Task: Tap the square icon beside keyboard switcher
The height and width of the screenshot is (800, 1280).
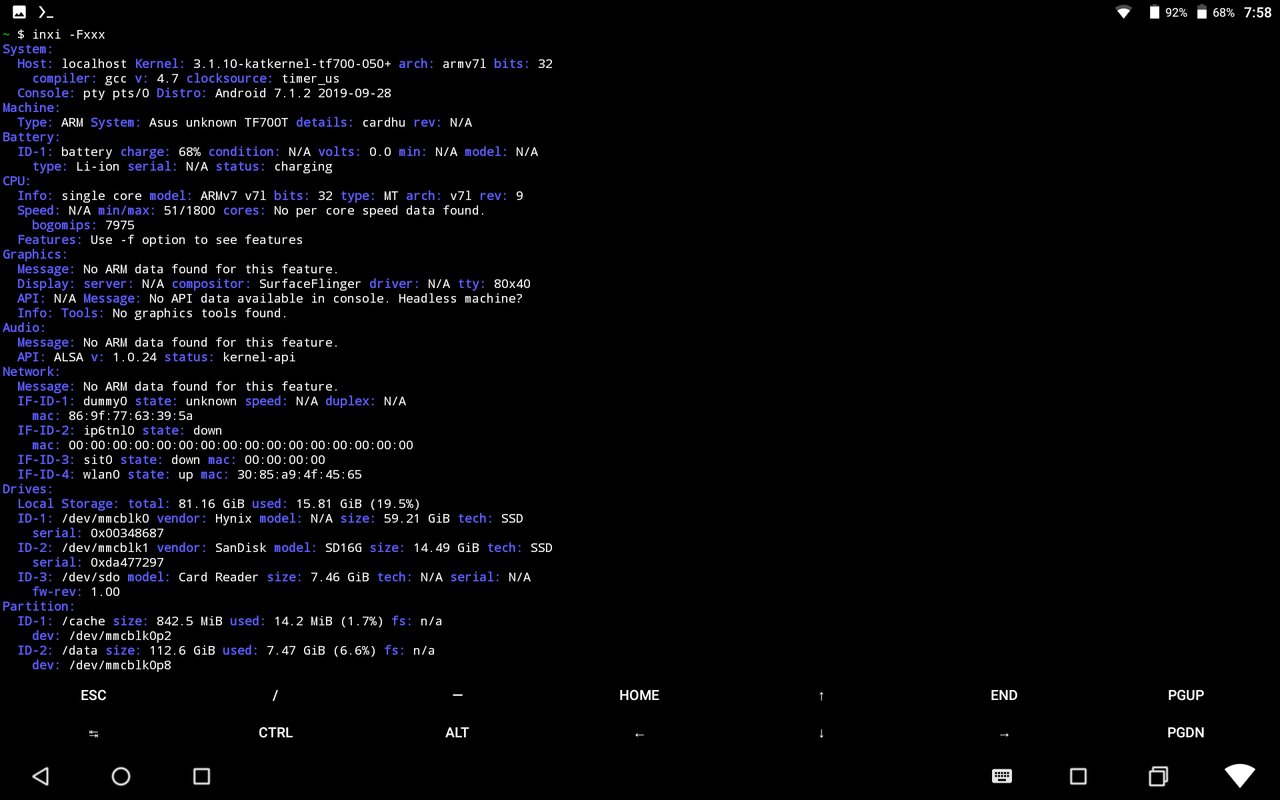Action: click(1078, 776)
